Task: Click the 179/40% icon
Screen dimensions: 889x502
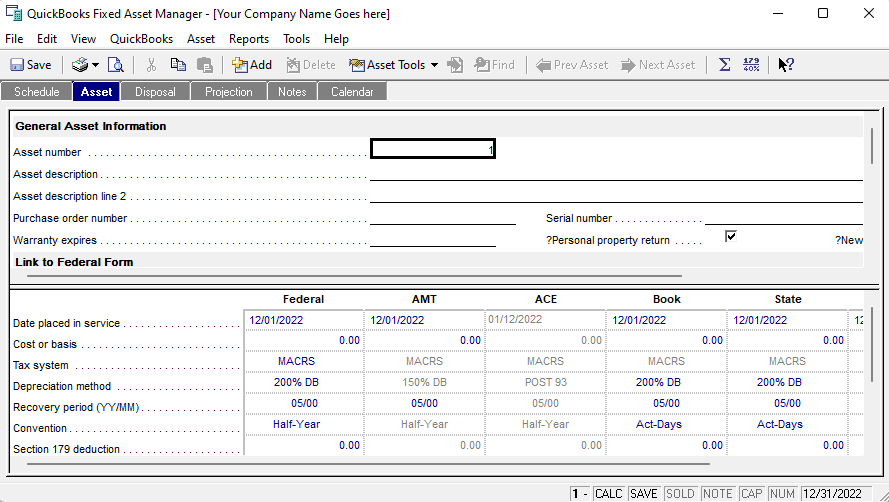Action: click(751, 65)
